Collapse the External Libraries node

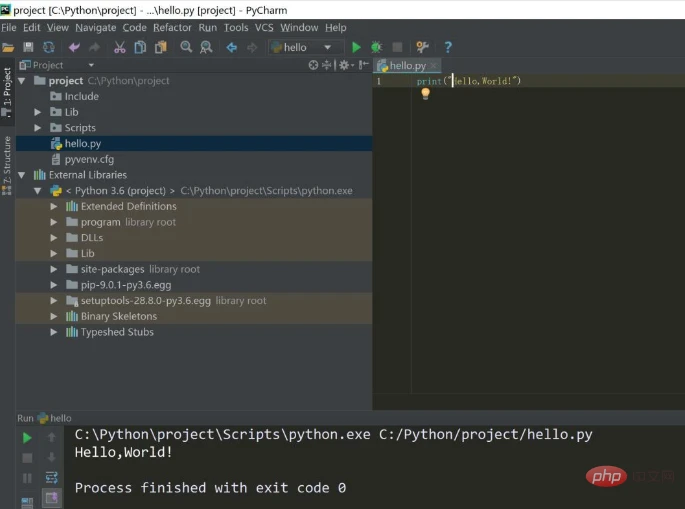[x=21, y=175]
